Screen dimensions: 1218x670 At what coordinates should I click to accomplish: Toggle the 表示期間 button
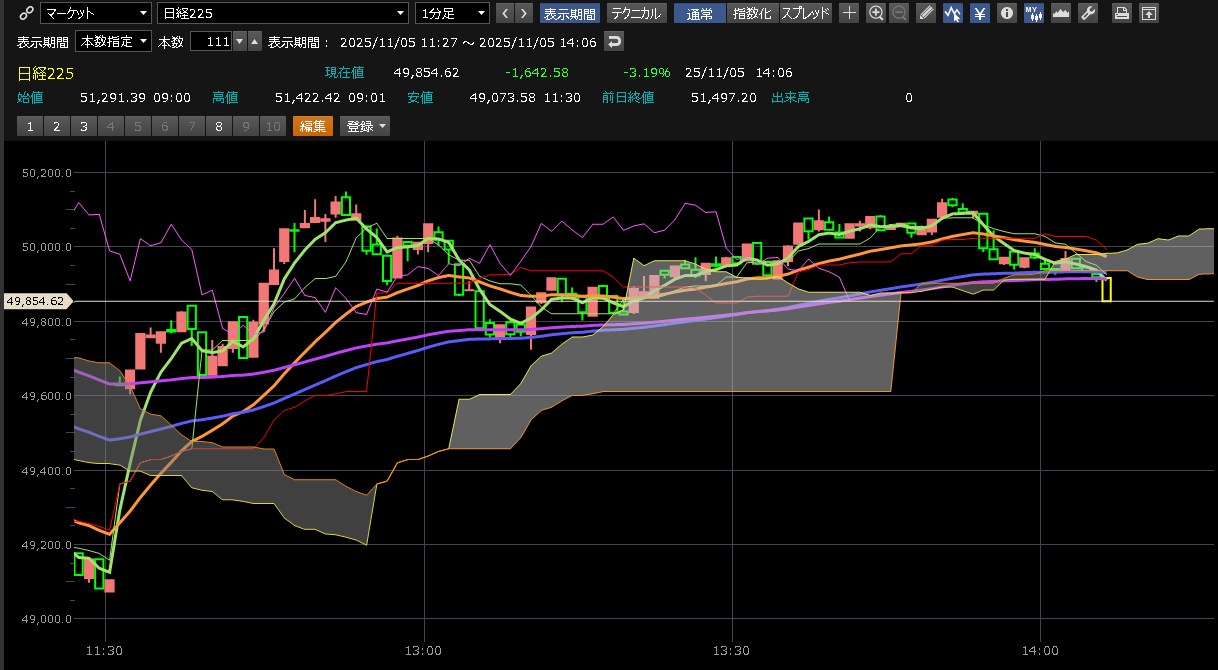coord(569,13)
